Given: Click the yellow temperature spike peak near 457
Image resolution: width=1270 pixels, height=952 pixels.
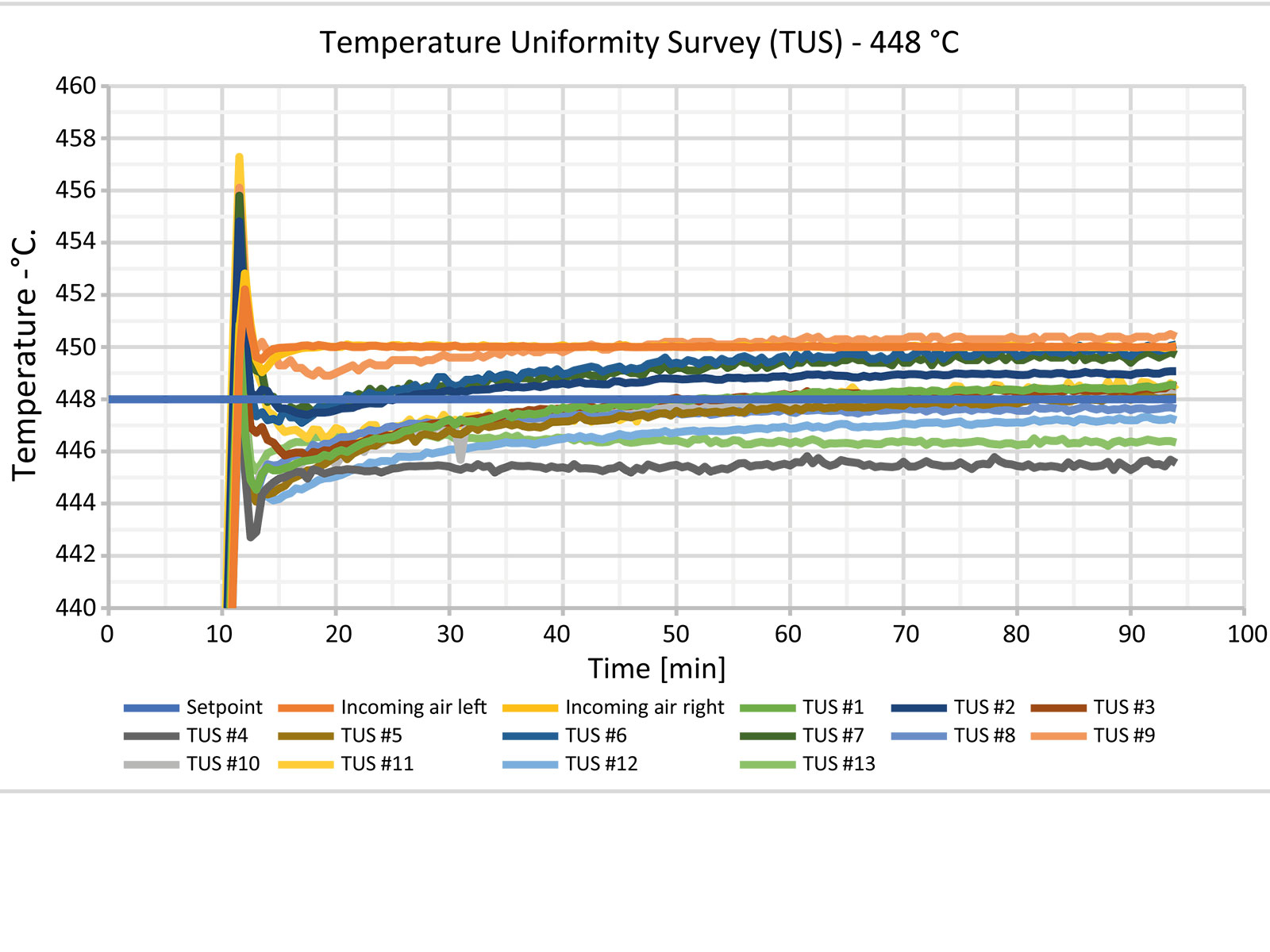Looking at the screenshot, I should [x=239, y=157].
